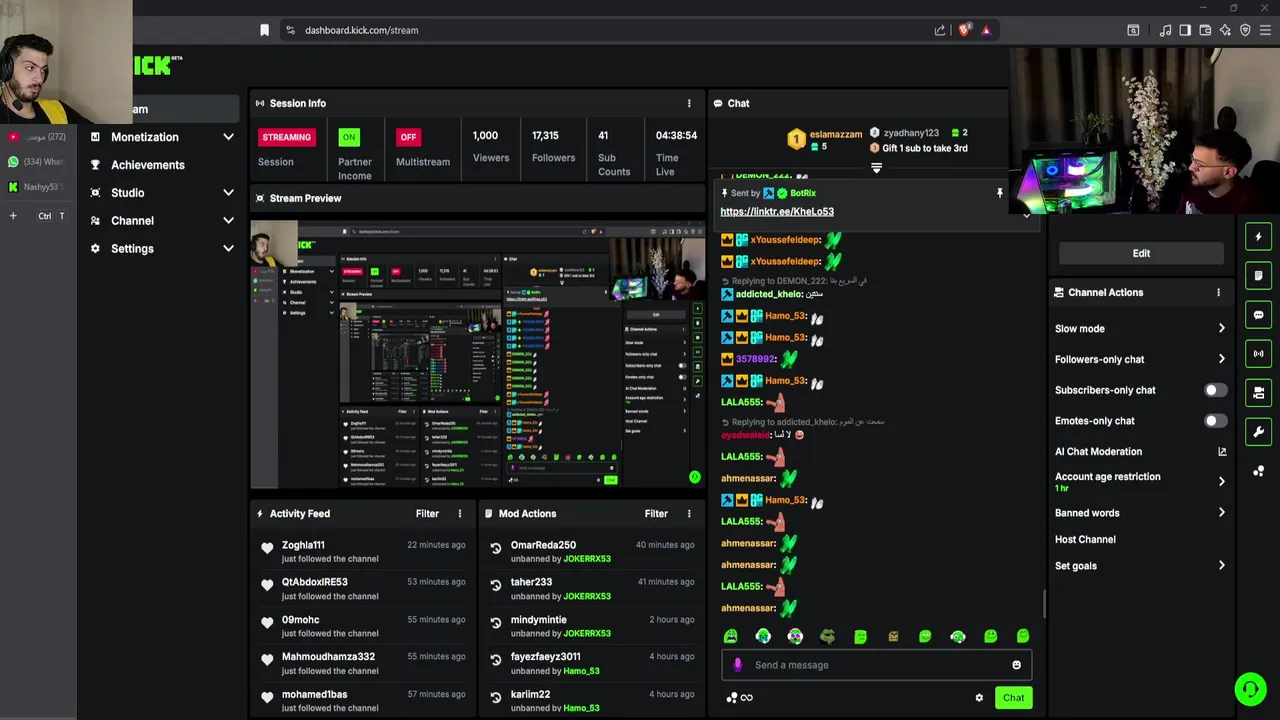Screen dimensions: 1280x720
Task: Expand the Settings menu chevron
Action: [x=228, y=249]
